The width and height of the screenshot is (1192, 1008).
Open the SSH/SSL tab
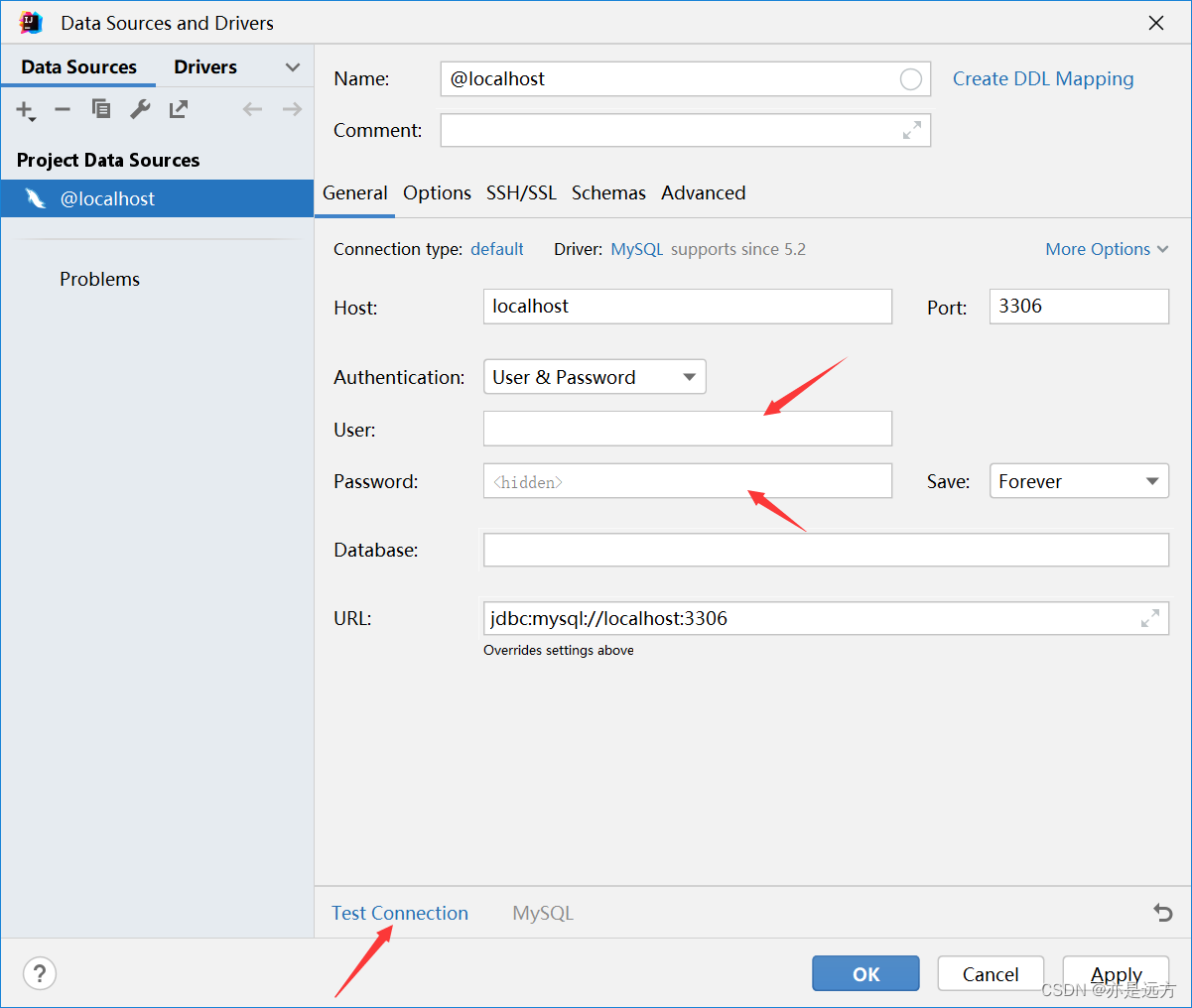pyautogui.click(x=521, y=192)
